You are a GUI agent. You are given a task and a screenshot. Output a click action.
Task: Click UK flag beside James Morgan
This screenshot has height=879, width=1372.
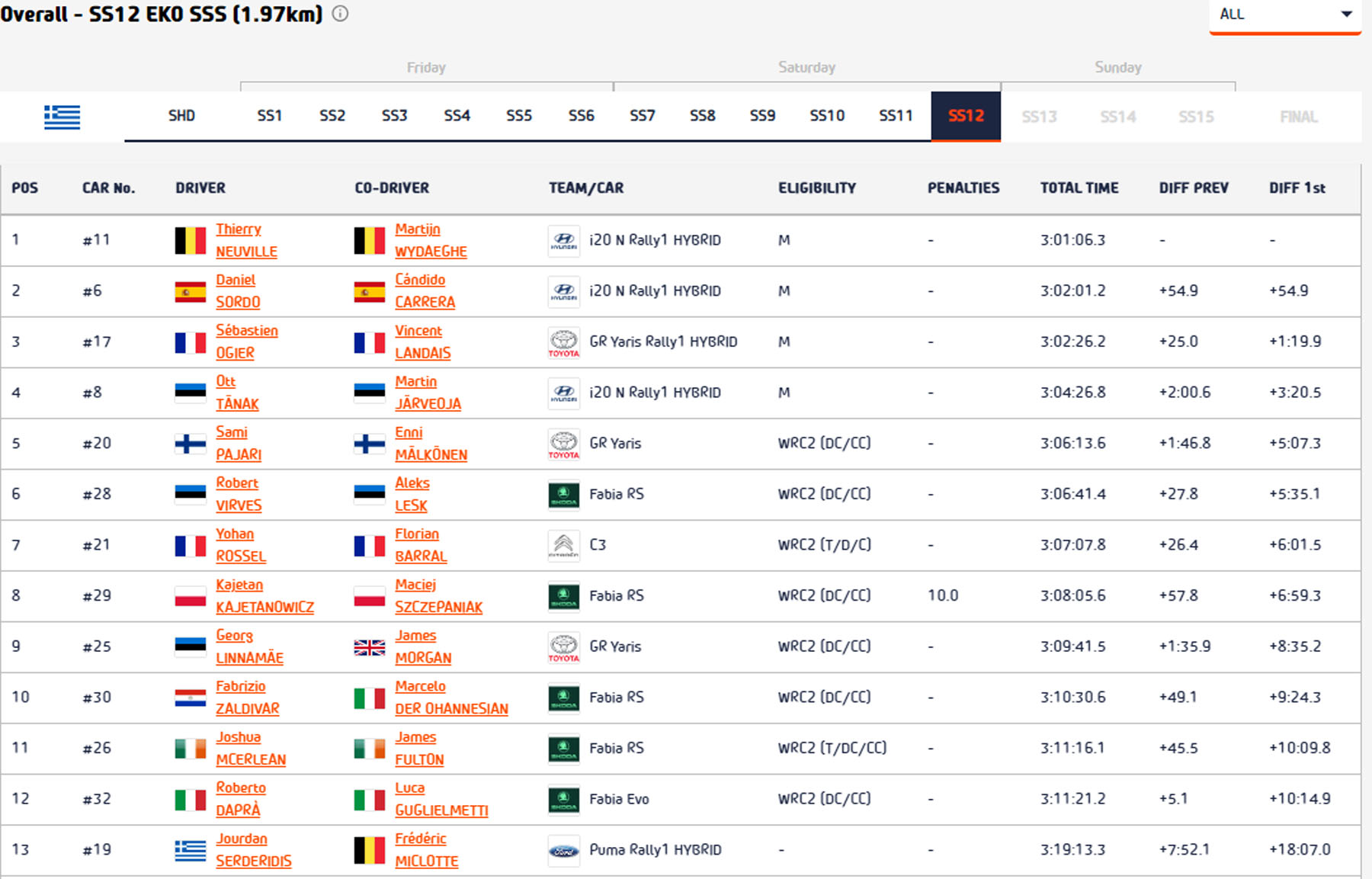click(370, 647)
